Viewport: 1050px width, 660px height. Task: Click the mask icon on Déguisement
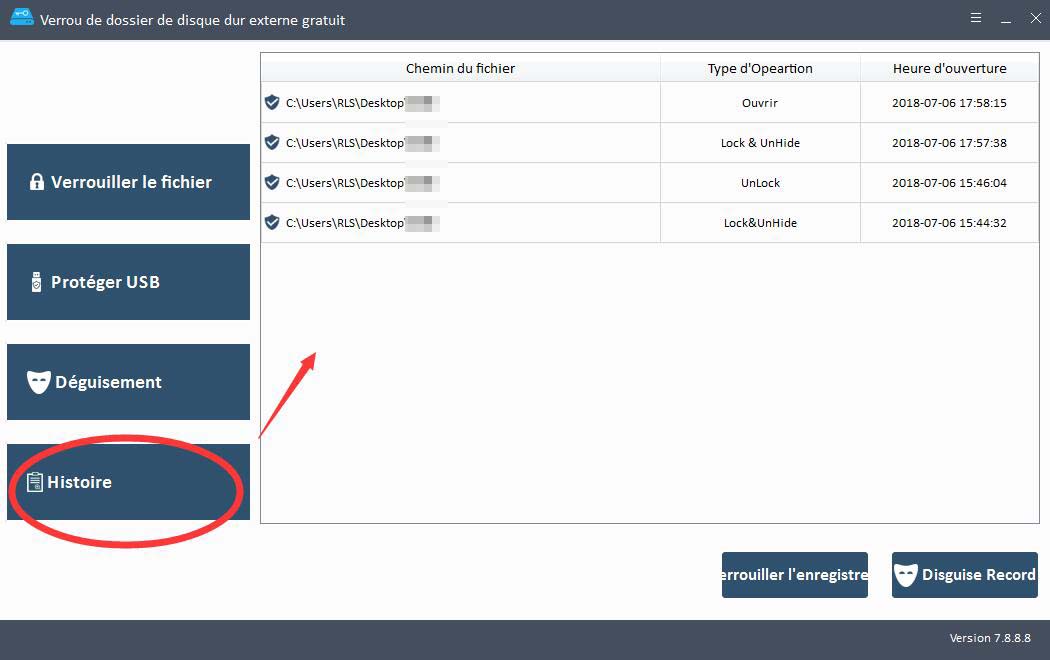click(x=39, y=382)
